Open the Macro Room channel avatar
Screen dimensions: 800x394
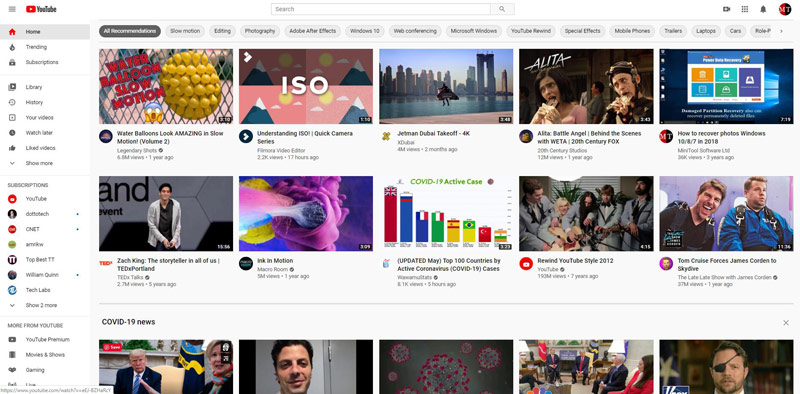[246, 263]
